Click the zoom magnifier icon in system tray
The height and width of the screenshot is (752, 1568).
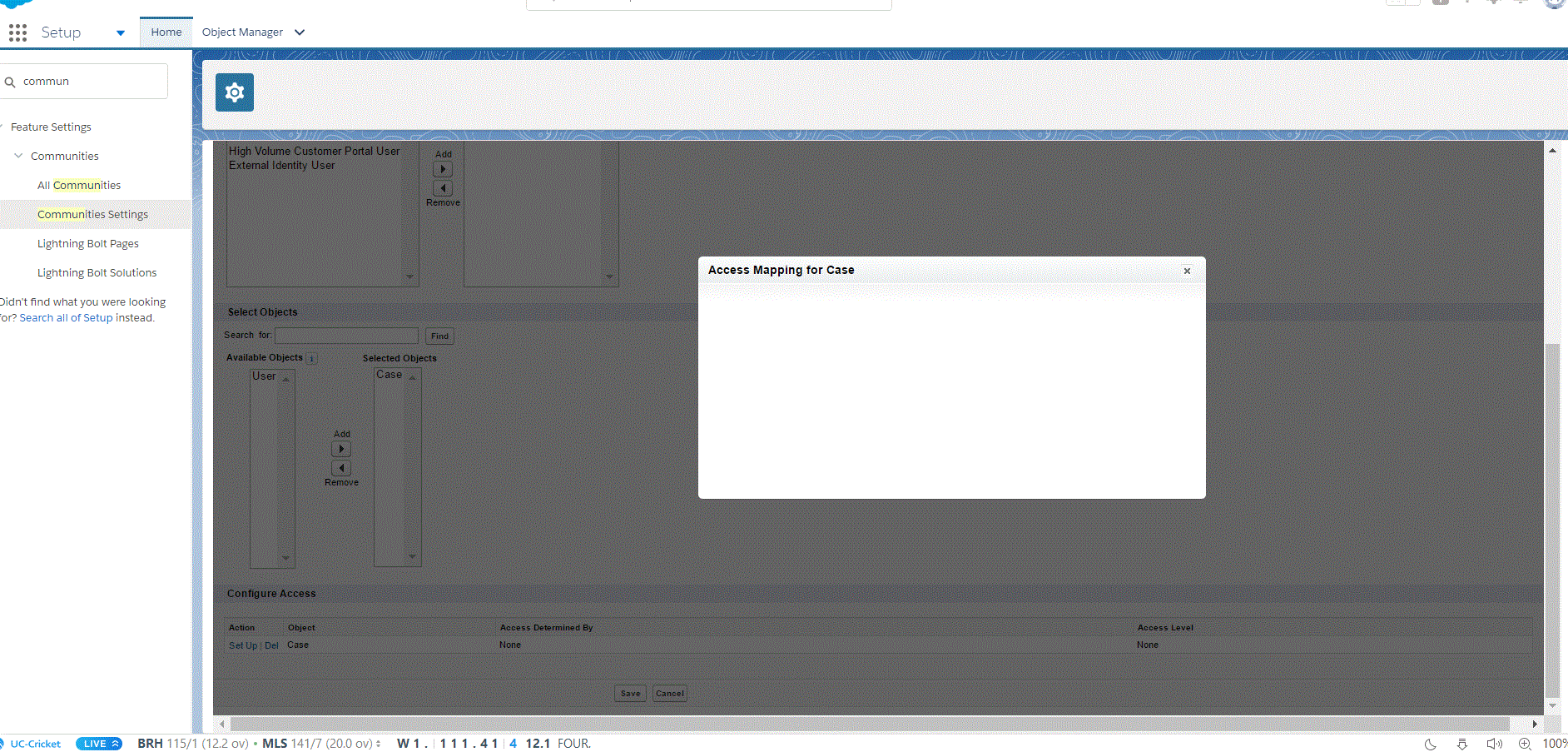click(x=1525, y=744)
